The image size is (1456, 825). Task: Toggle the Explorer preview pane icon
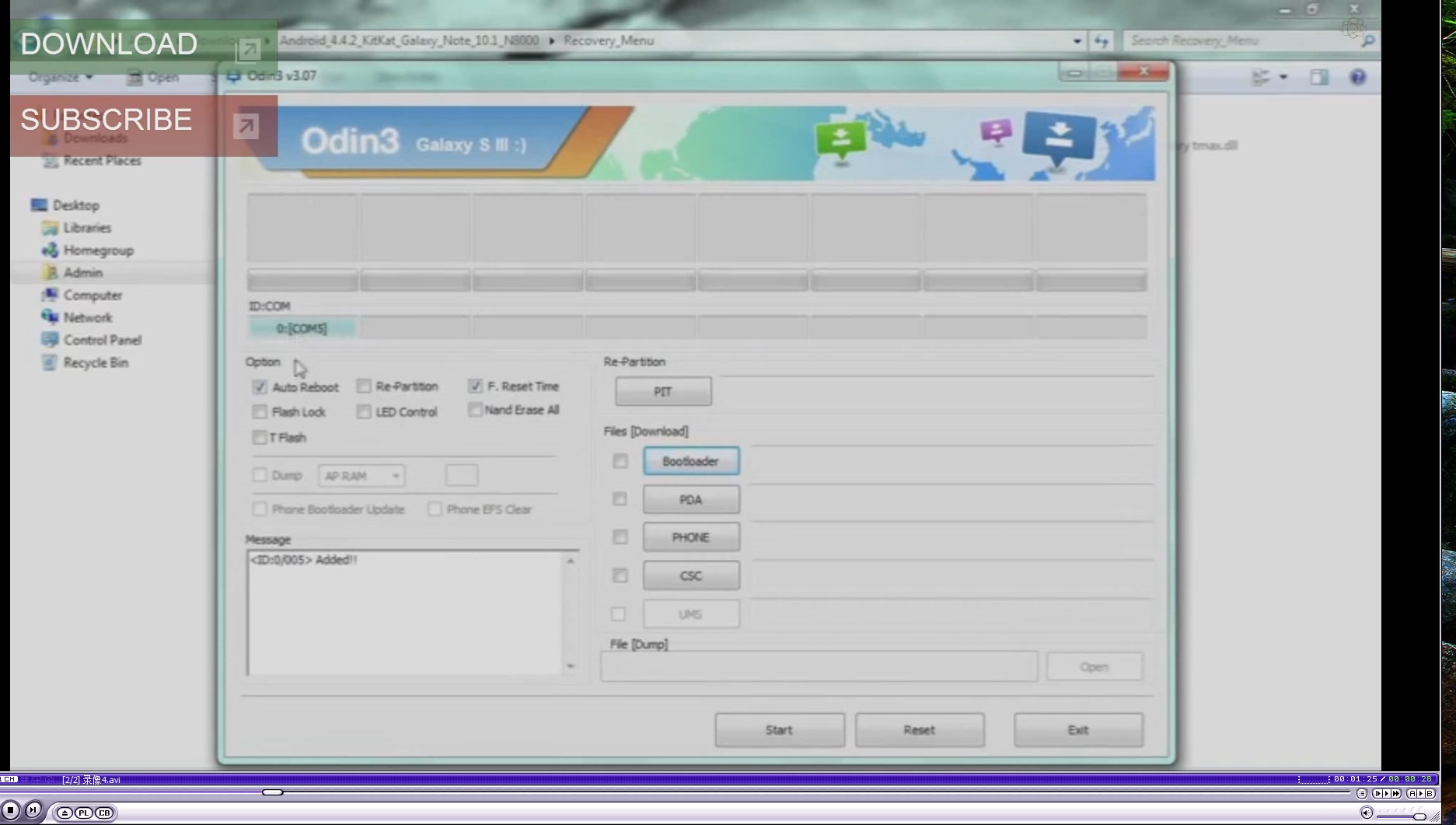(x=1319, y=77)
